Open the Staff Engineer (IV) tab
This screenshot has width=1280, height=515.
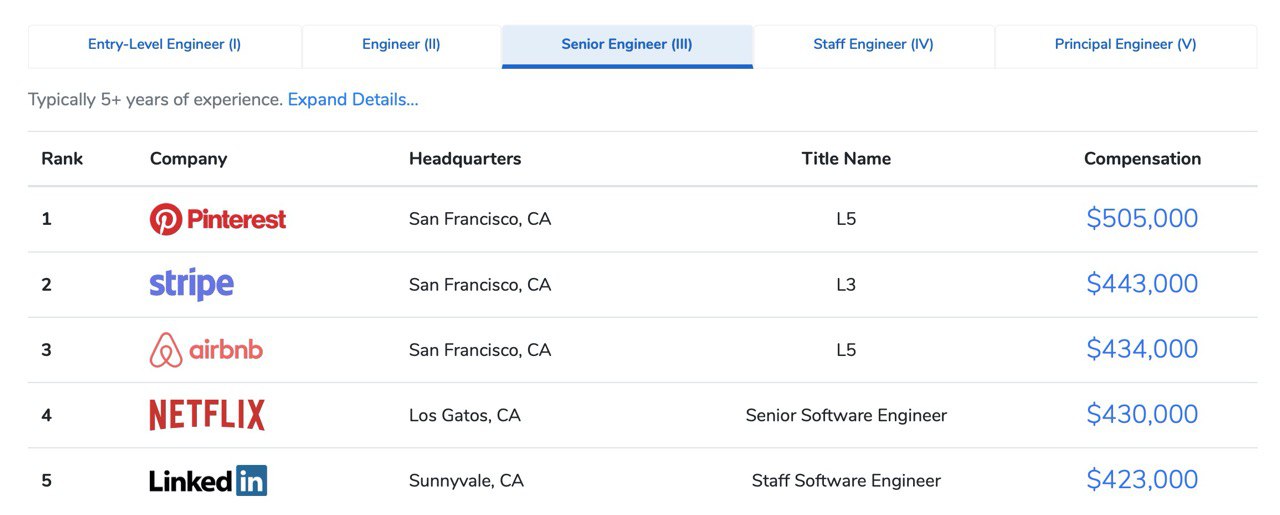click(874, 45)
